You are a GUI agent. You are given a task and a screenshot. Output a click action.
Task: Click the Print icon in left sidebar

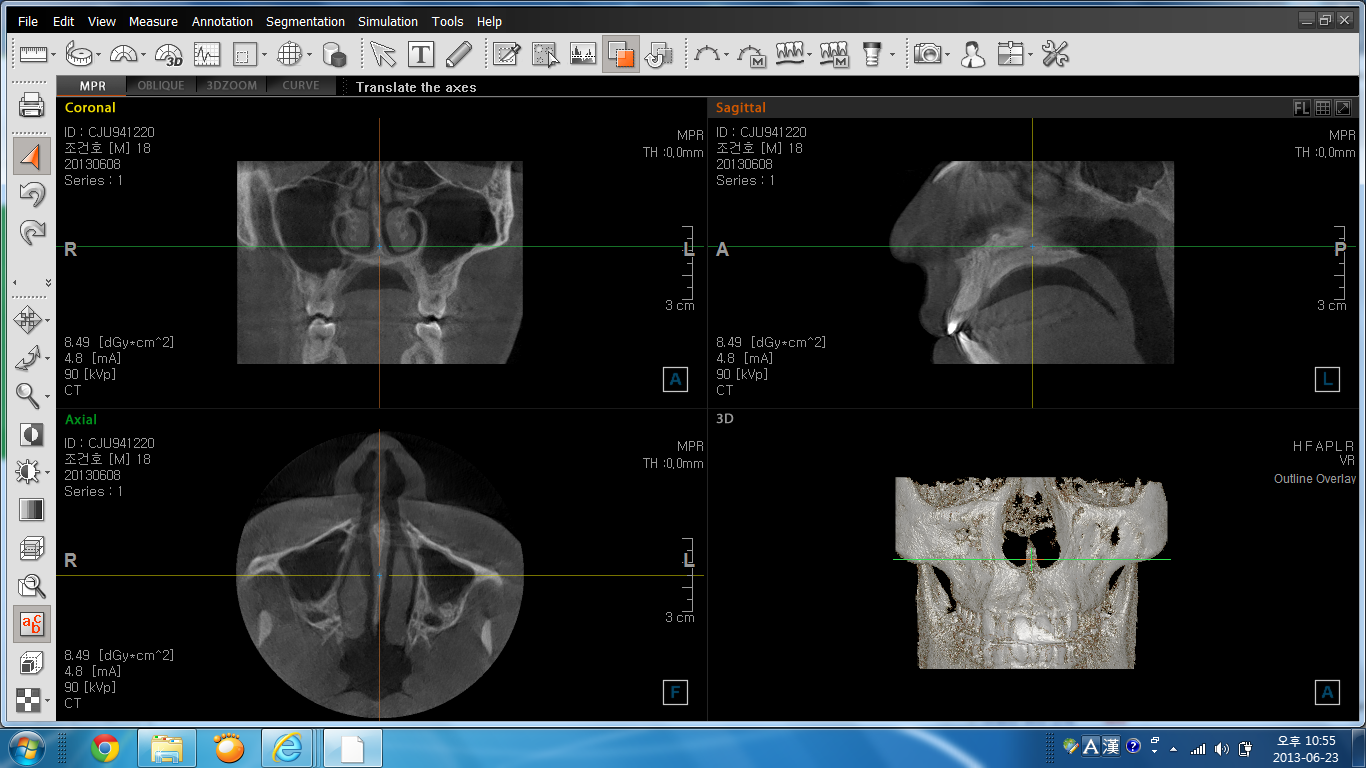pos(32,104)
